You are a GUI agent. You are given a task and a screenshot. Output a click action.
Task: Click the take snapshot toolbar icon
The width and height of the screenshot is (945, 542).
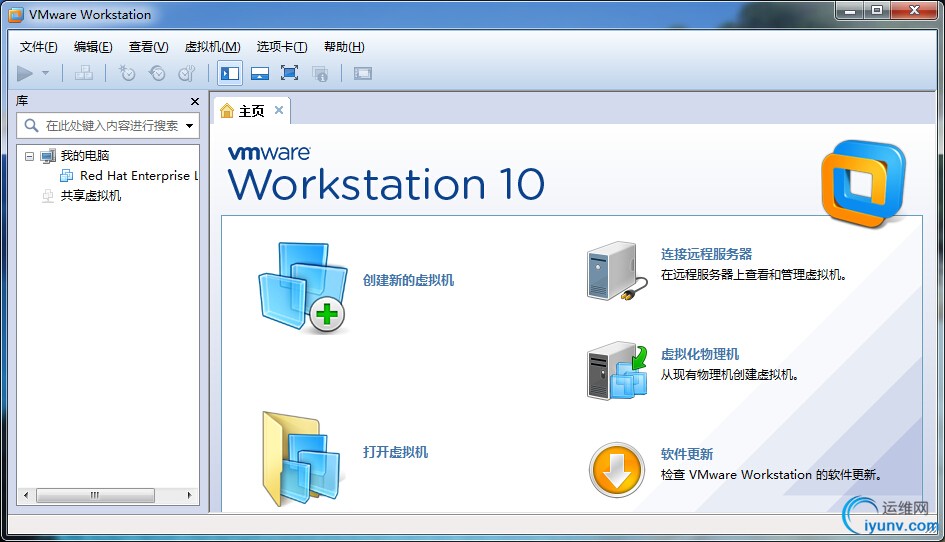[x=127, y=74]
